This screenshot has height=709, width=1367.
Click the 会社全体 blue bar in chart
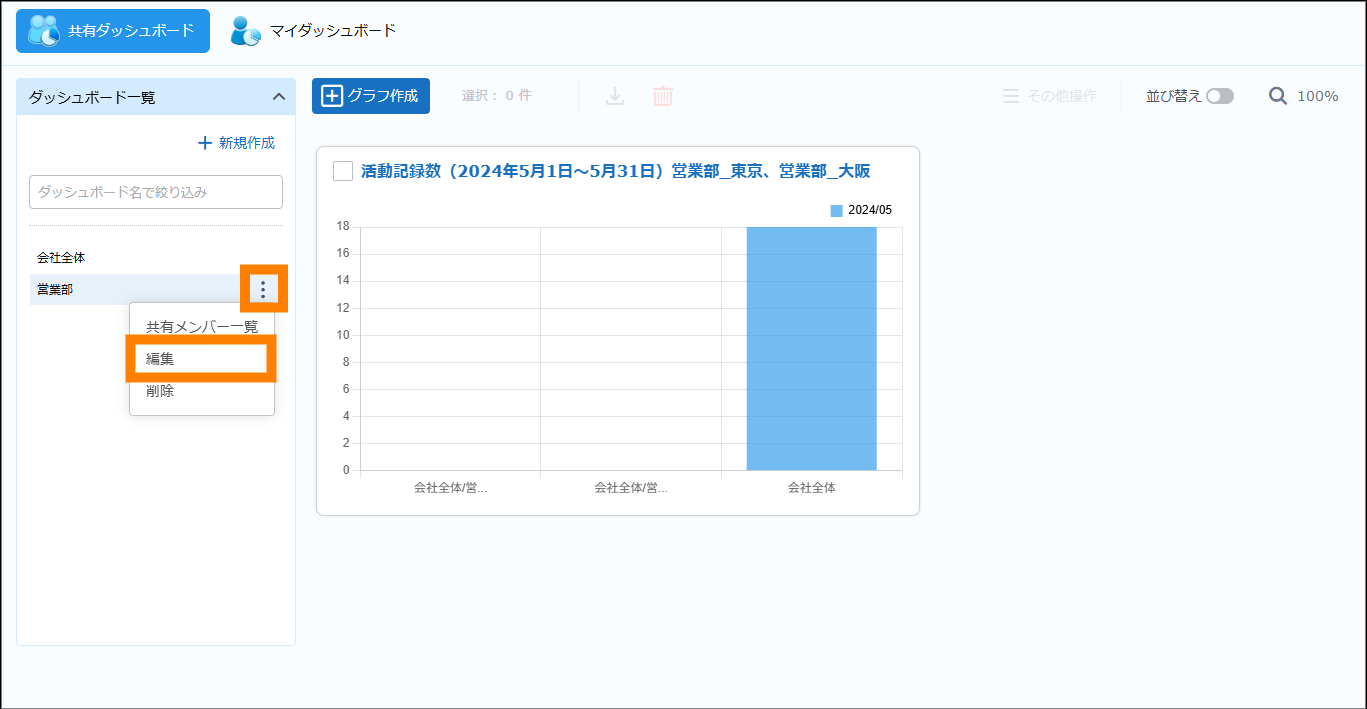tap(811, 348)
